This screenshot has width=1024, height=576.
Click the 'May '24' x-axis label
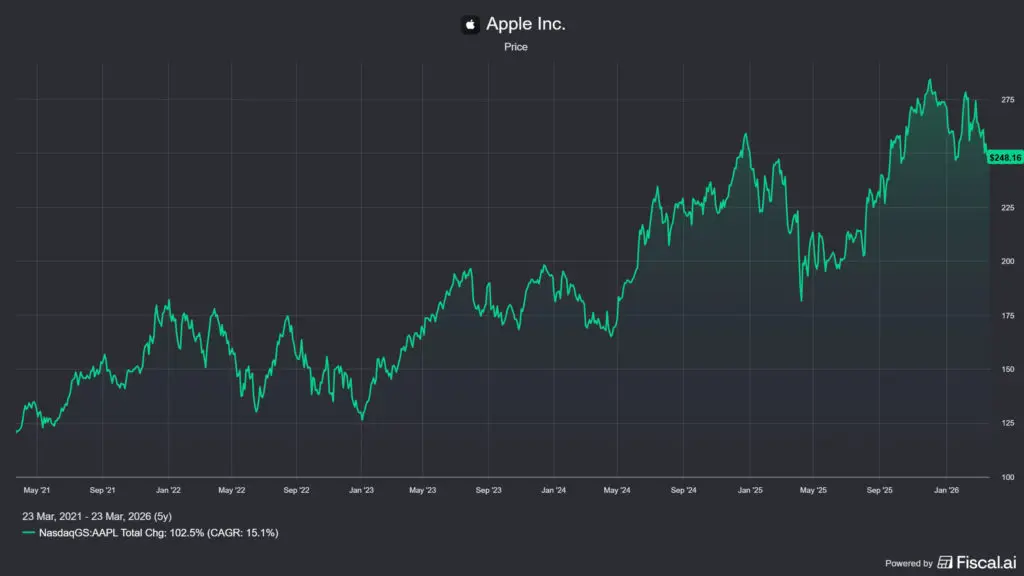pyautogui.click(x=617, y=490)
